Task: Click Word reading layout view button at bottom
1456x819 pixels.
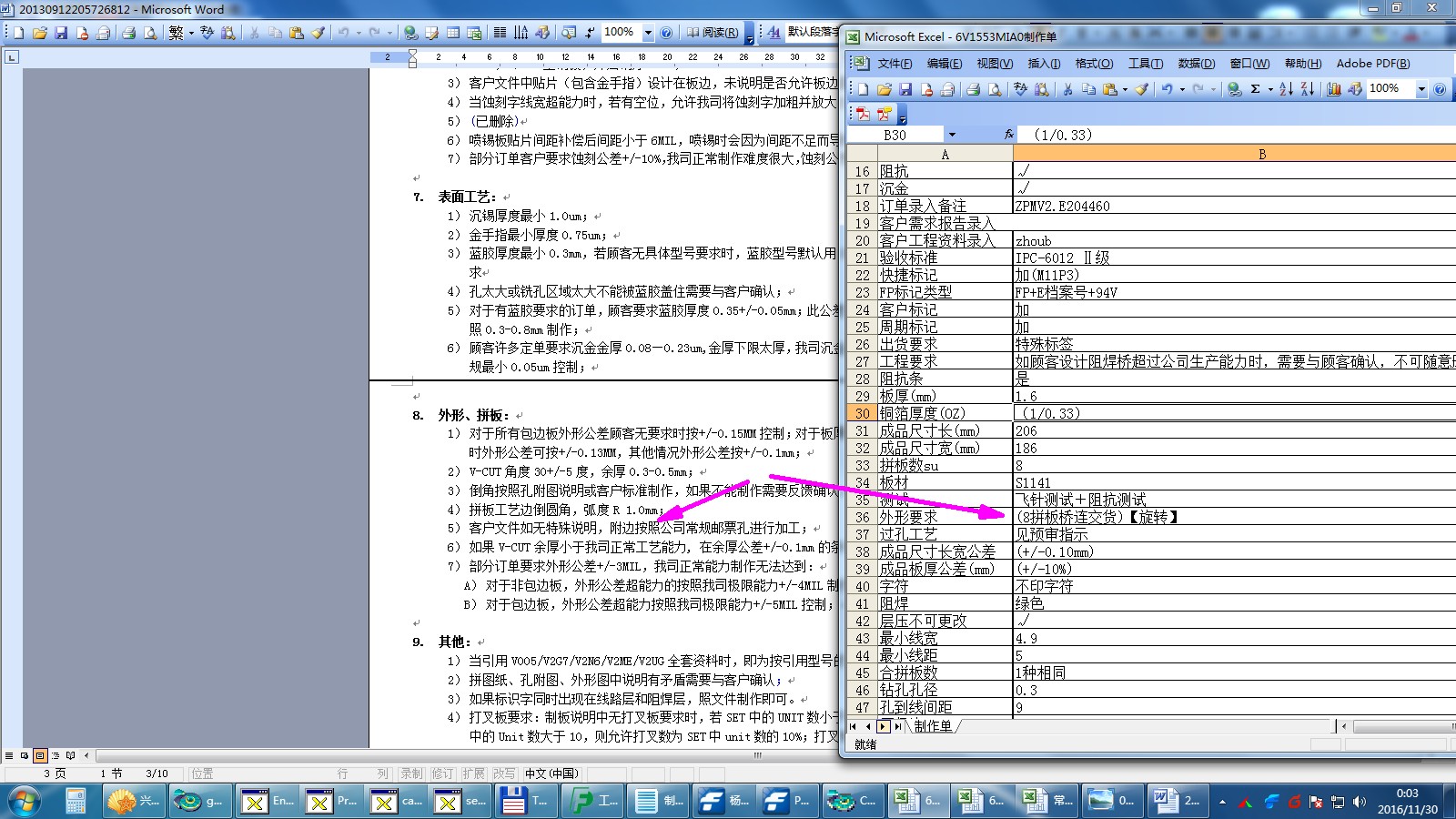Action: coord(71,755)
